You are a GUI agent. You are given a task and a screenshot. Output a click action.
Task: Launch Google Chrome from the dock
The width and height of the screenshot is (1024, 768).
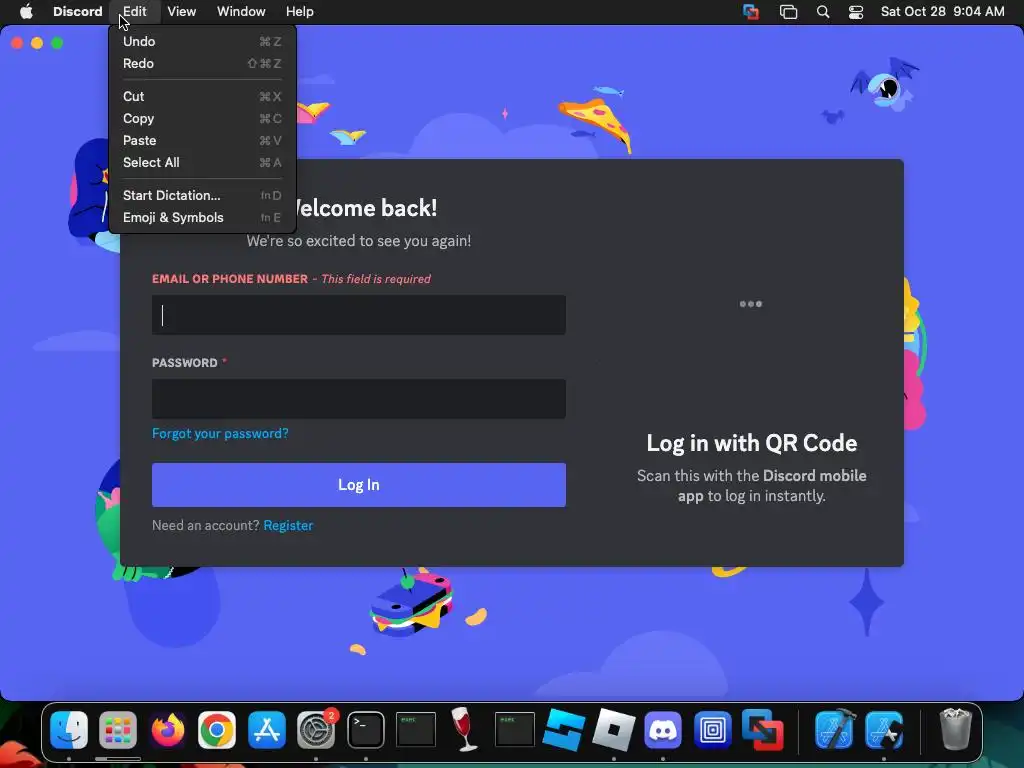coord(217,729)
